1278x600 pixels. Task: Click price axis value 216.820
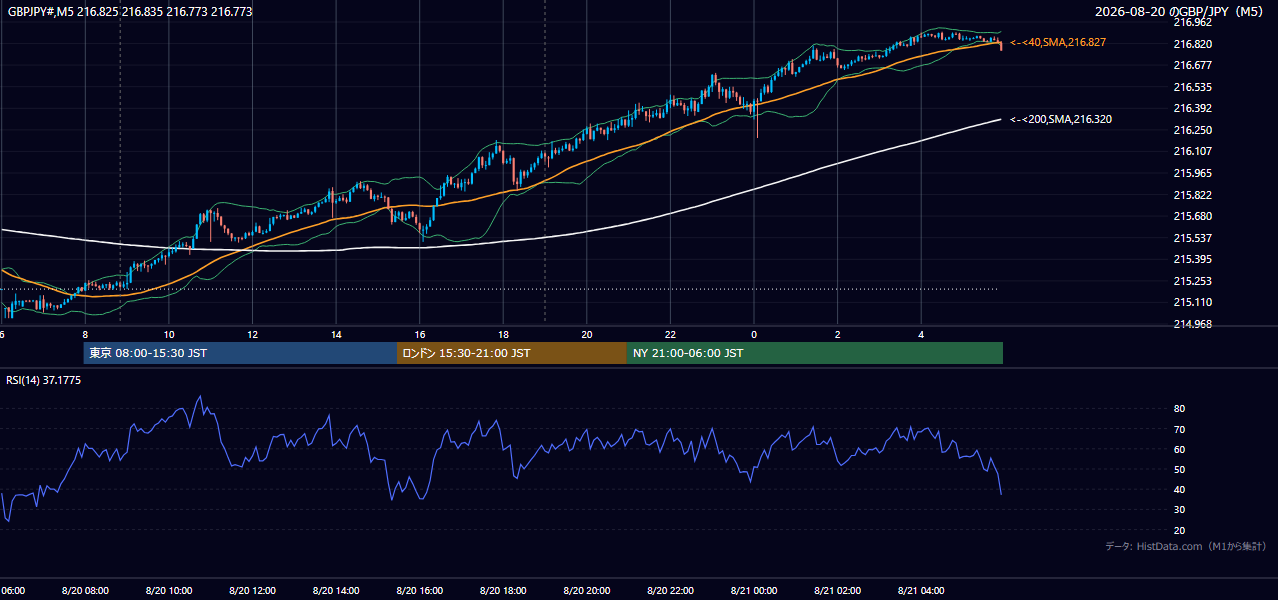(x=1192, y=44)
